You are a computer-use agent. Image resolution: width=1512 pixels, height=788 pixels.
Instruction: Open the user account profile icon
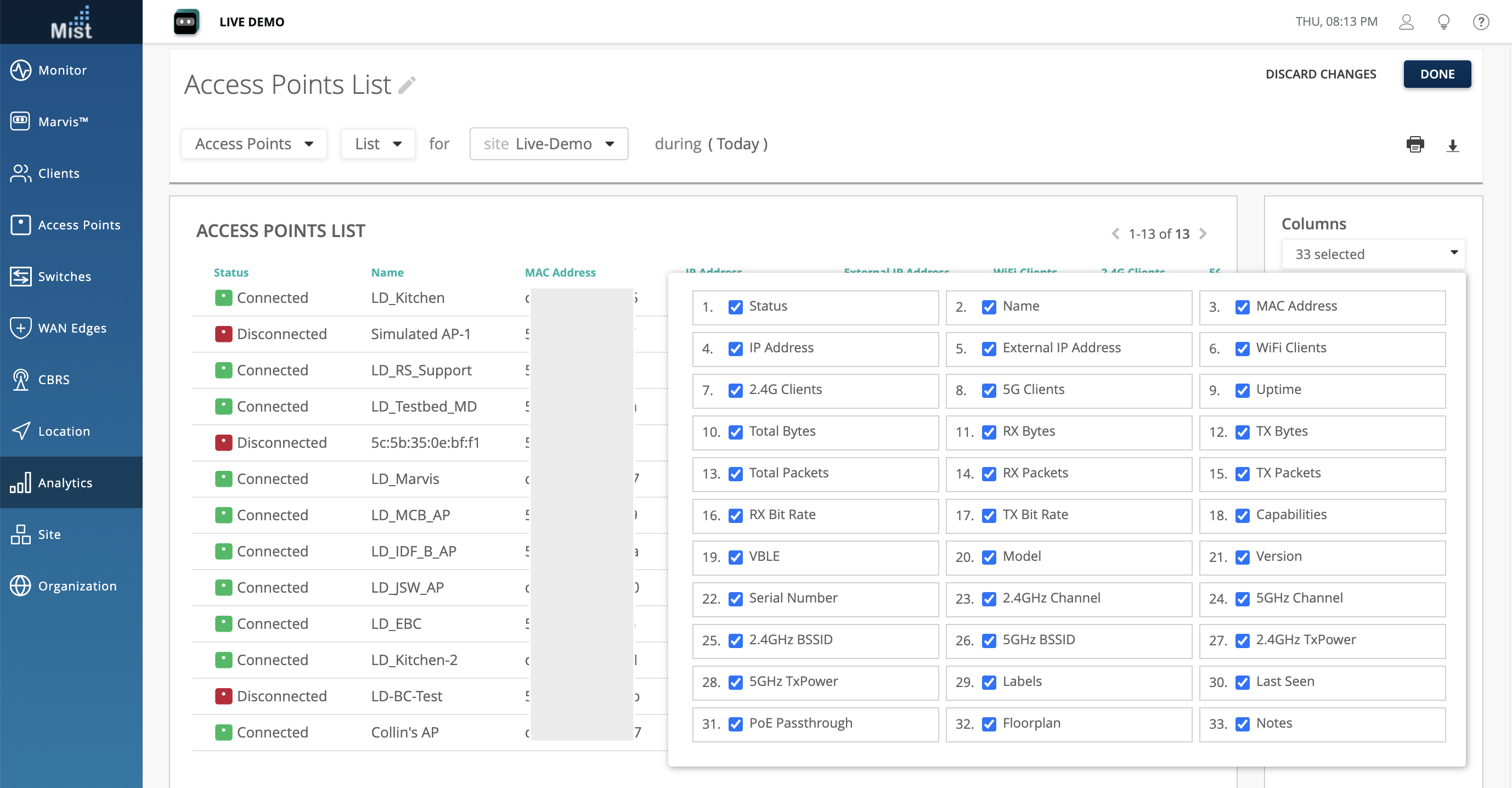[1406, 22]
